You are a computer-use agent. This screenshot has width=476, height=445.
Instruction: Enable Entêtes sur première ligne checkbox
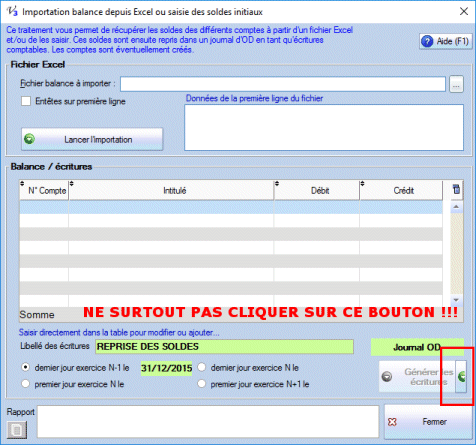click(26, 101)
